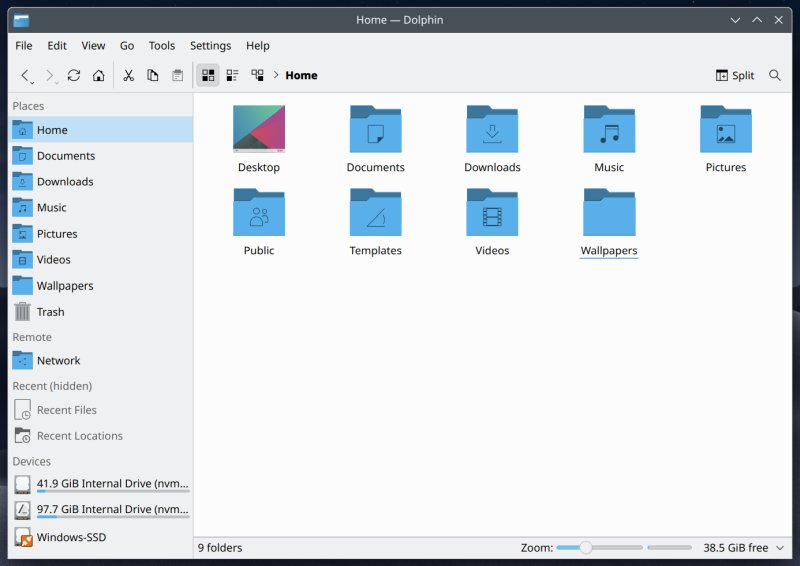Open the View menu
800x566 pixels.
point(93,46)
